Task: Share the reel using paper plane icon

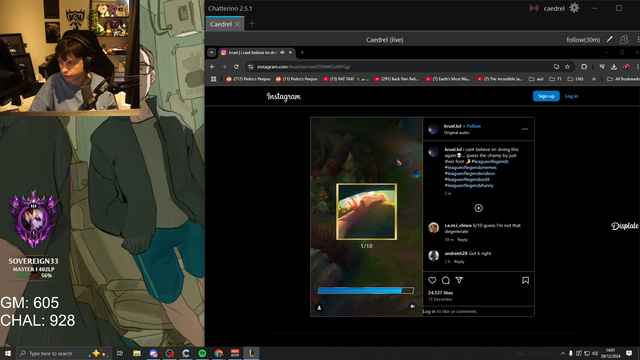Action: pyautogui.click(x=459, y=280)
